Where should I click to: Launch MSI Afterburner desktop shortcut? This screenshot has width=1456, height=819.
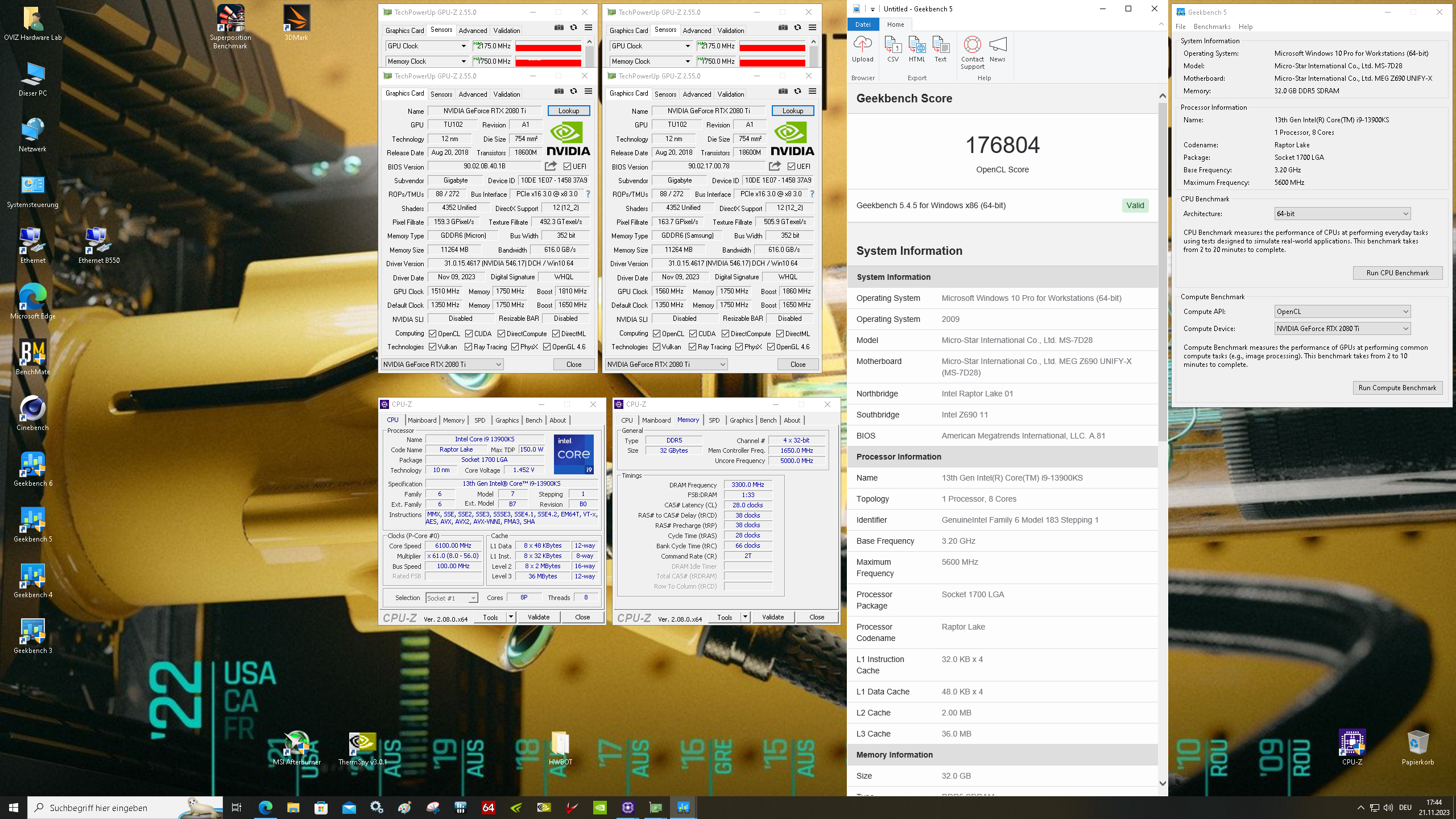pos(296,747)
